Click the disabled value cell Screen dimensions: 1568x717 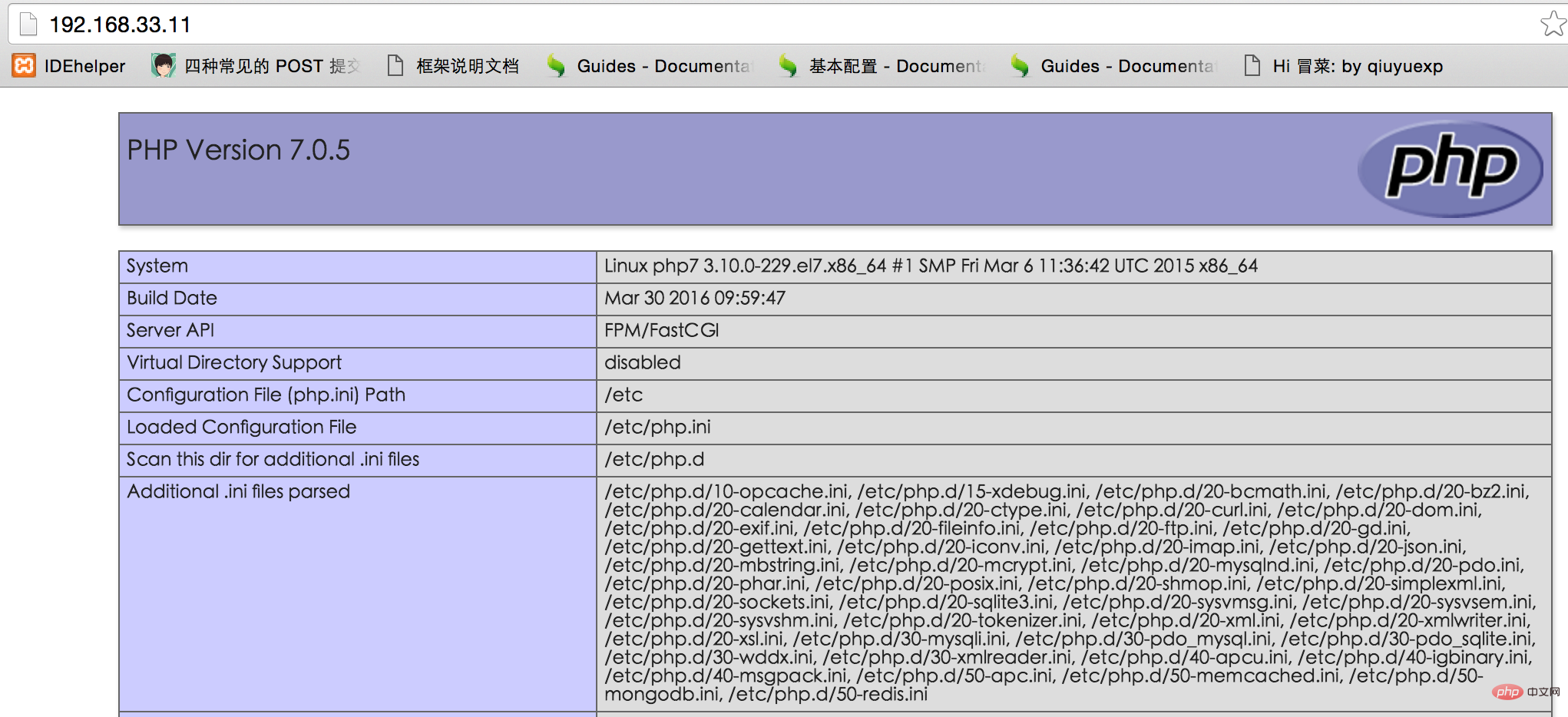pos(1073,363)
